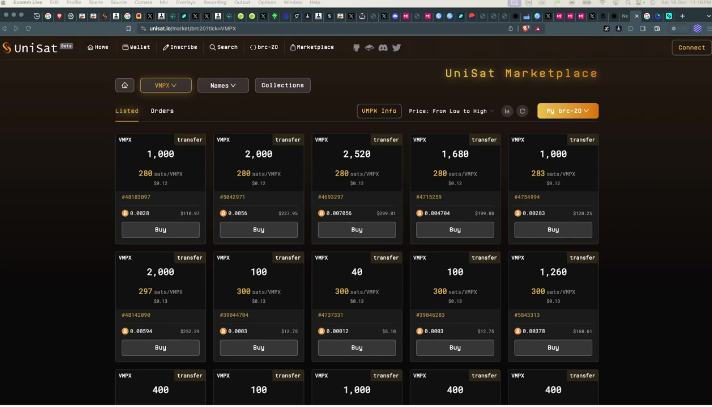Viewport: 712px width, 407px height.
Task: Switch to the Orders tab
Action: (162, 111)
